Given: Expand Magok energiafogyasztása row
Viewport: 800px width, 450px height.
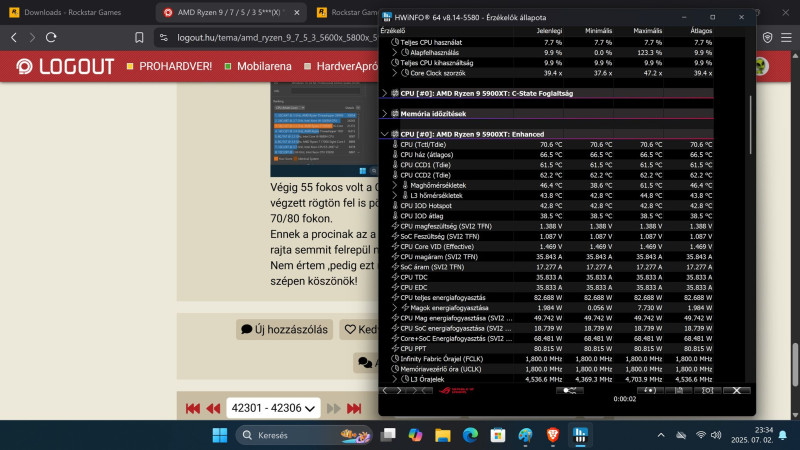Looking at the screenshot, I should pyautogui.click(x=394, y=308).
